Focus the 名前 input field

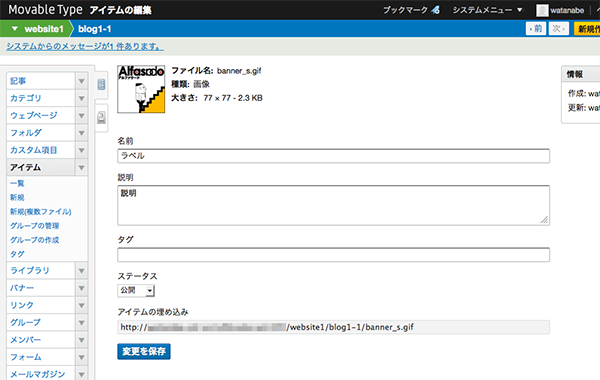[x=333, y=156]
